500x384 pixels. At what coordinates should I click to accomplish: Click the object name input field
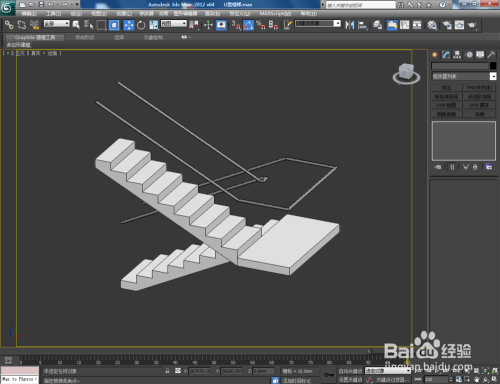pyautogui.click(x=460, y=66)
